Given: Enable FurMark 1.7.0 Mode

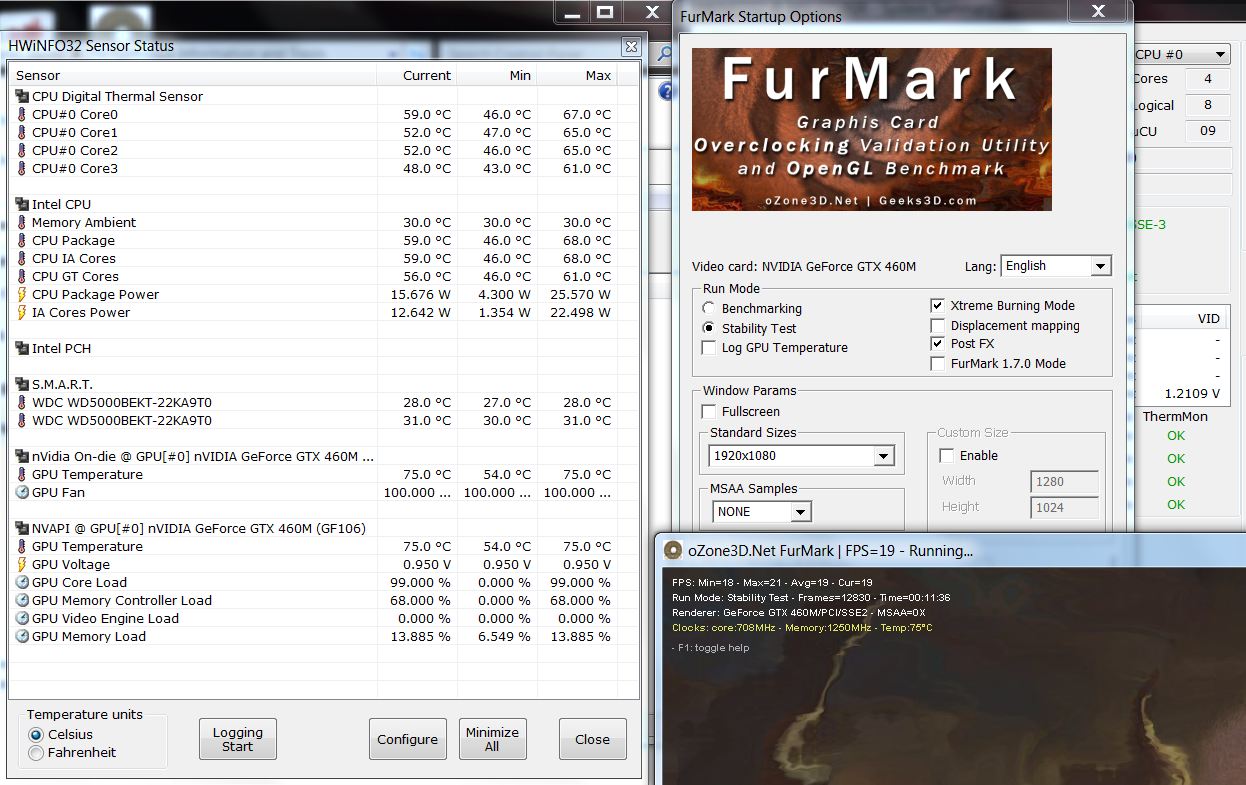Looking at the screenshot, I should 937,363.
